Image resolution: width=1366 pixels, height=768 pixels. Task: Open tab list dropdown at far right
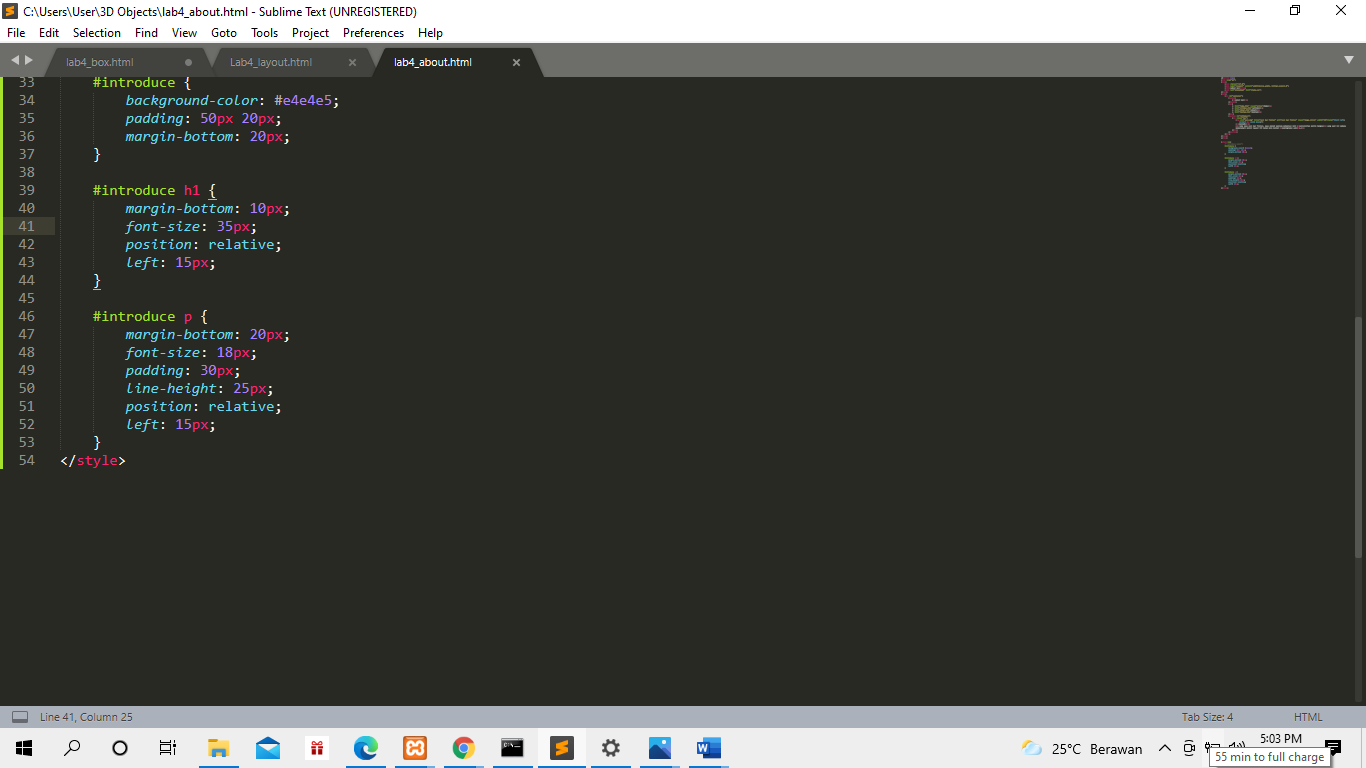(1349, 61)
